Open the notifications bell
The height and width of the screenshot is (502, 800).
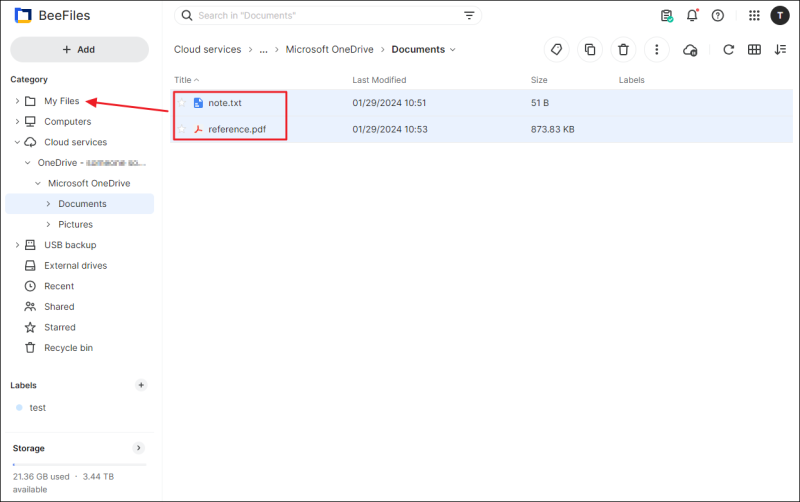[692, 16]
